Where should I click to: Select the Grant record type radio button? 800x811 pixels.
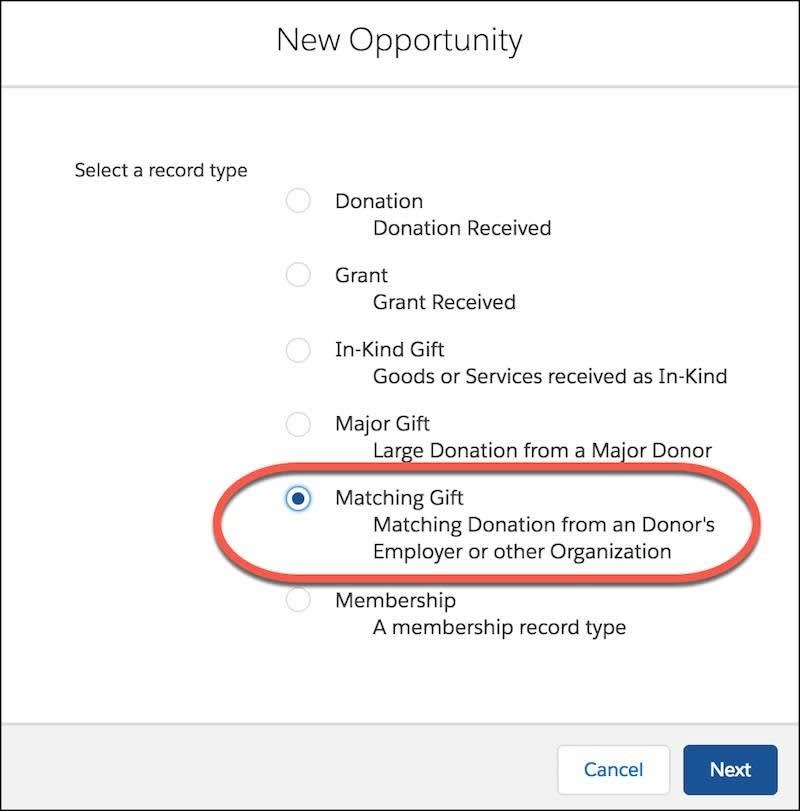click(x=298, y=275)
